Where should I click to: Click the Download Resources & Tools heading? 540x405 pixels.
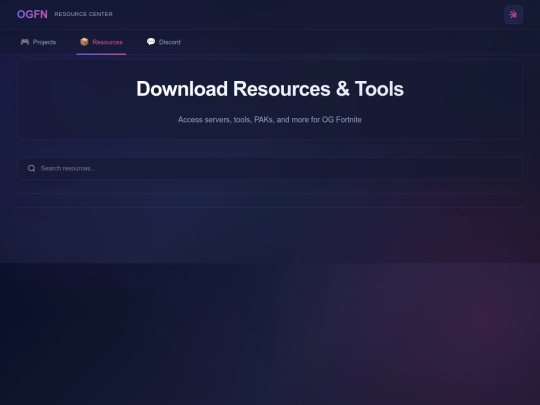click(x=270, y=89)
